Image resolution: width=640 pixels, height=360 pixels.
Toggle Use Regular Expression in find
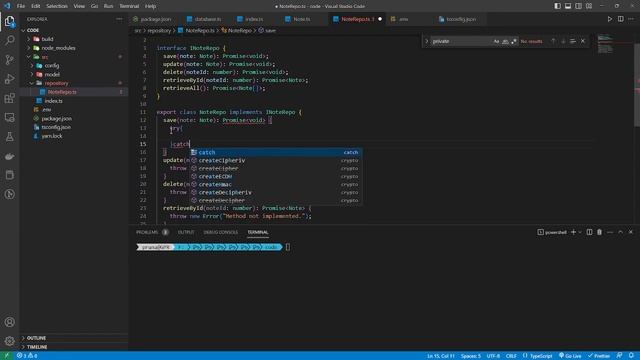click(x=514, y=41)
